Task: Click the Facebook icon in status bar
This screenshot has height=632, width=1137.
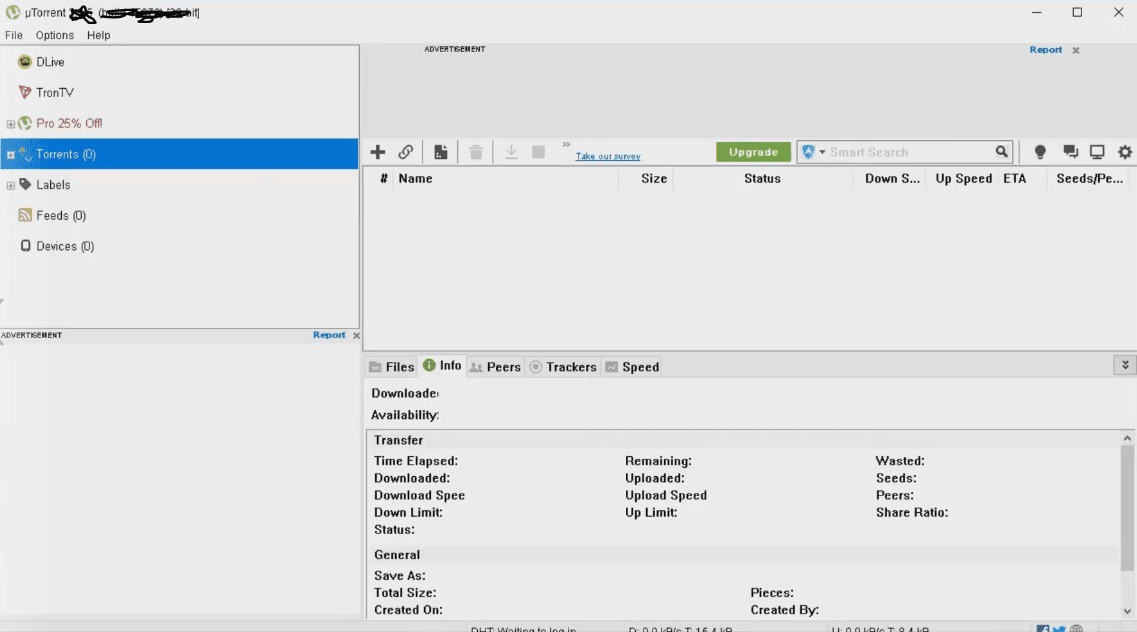Action: [1043, 629]
